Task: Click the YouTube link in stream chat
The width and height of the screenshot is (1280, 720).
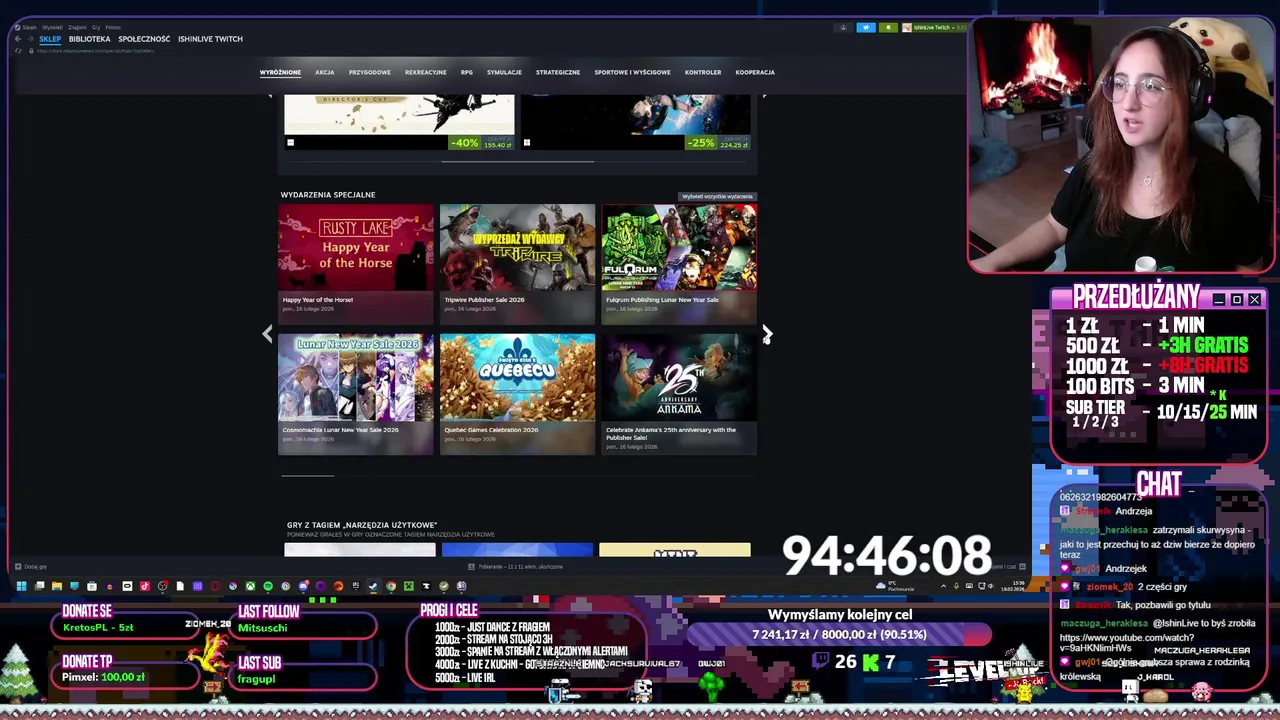Action: [x=1126, y=642]
